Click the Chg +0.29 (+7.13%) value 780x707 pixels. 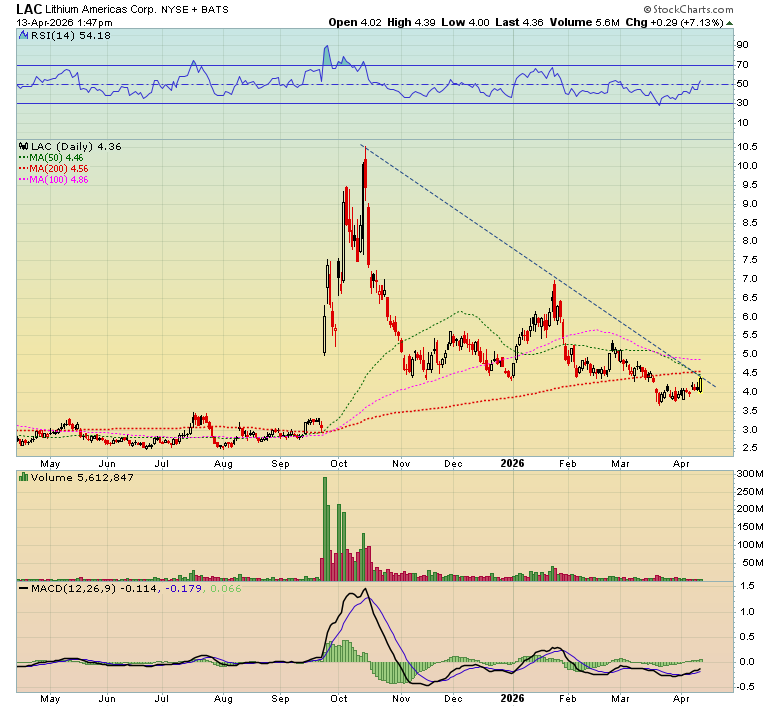point(674,22)
